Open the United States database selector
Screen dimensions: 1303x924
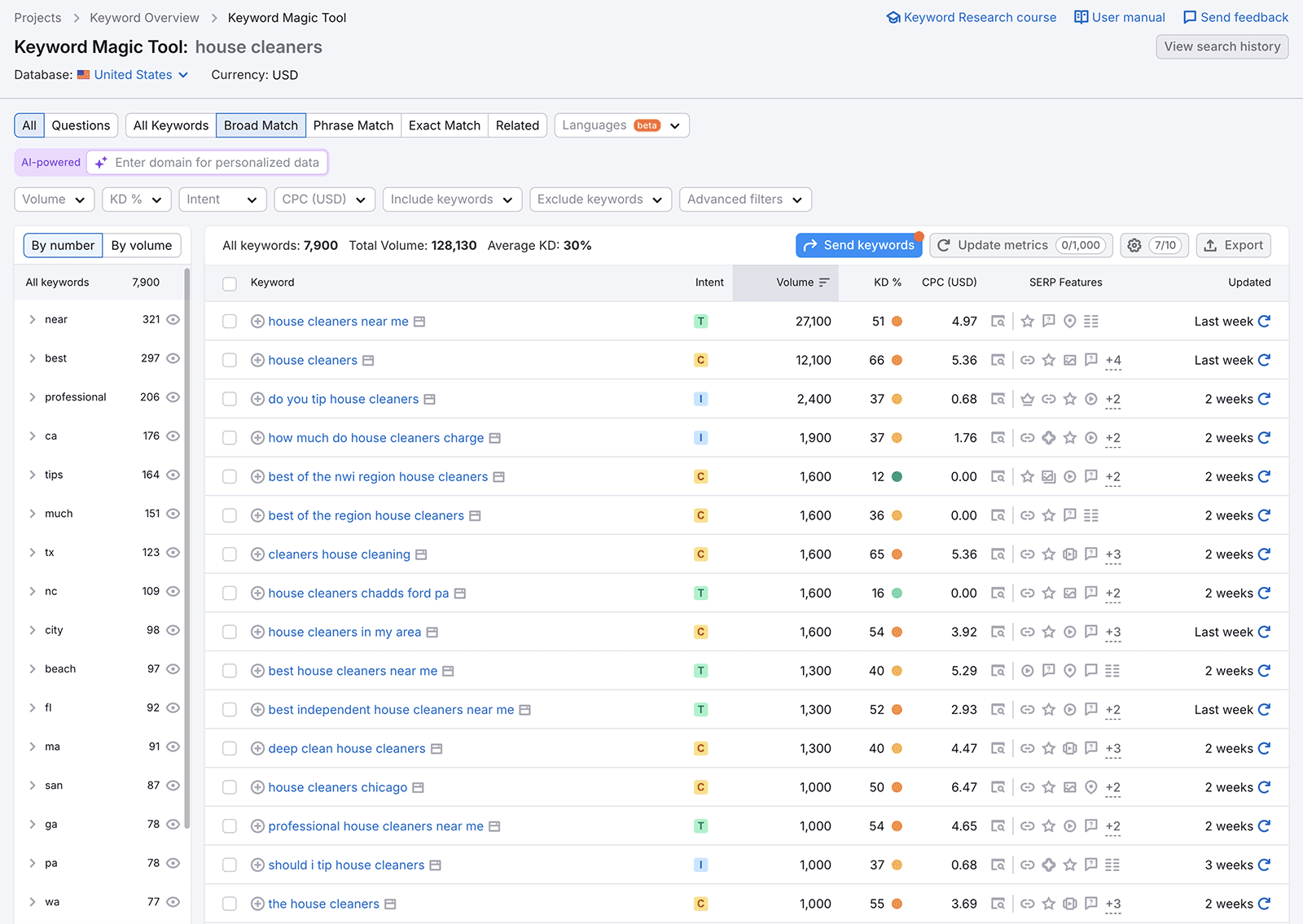coord(133,75)
